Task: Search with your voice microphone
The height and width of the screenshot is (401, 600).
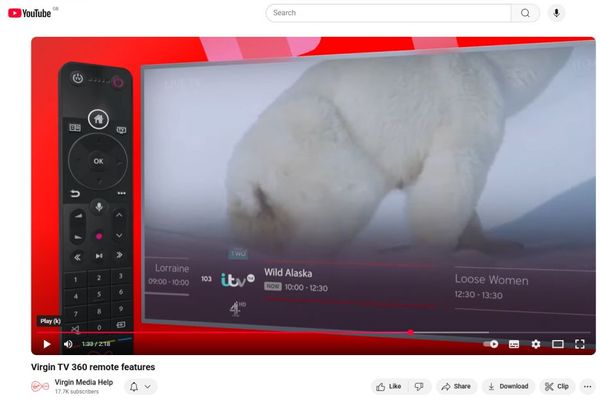Action: click(x=557, y=13)
